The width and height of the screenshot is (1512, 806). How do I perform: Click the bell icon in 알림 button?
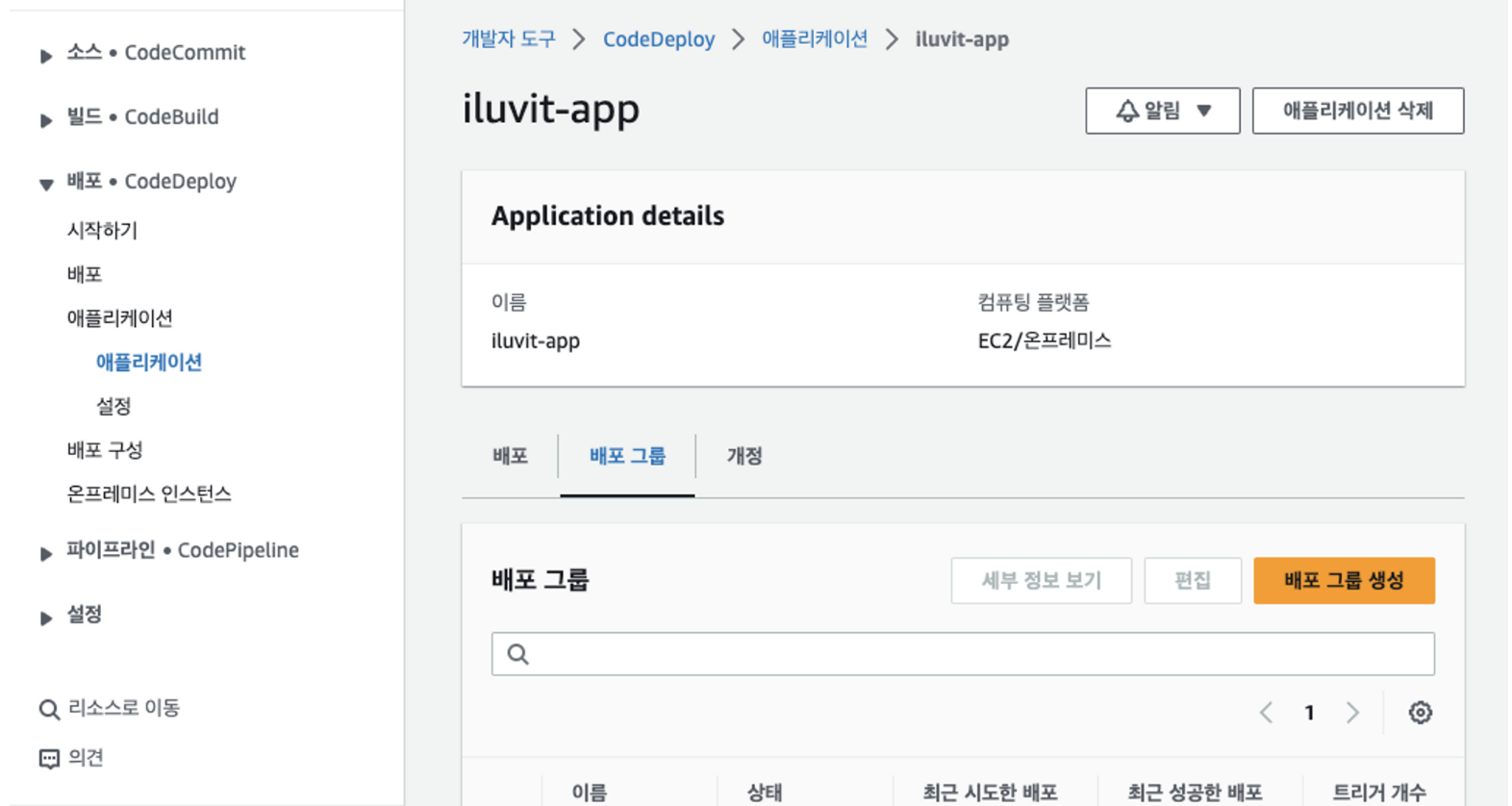point(1127,111)
